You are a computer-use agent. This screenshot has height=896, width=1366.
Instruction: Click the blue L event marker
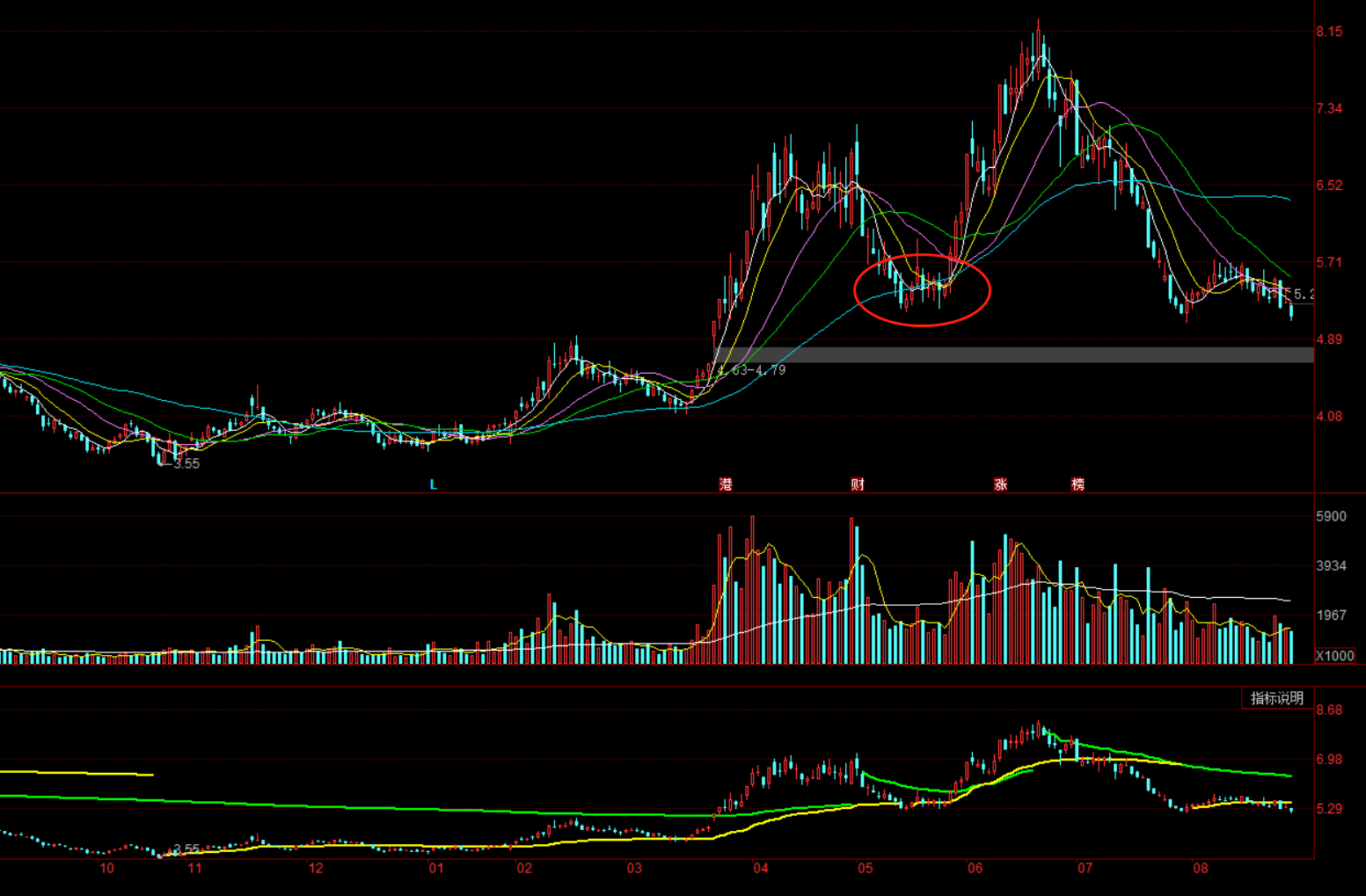(433, 484)
